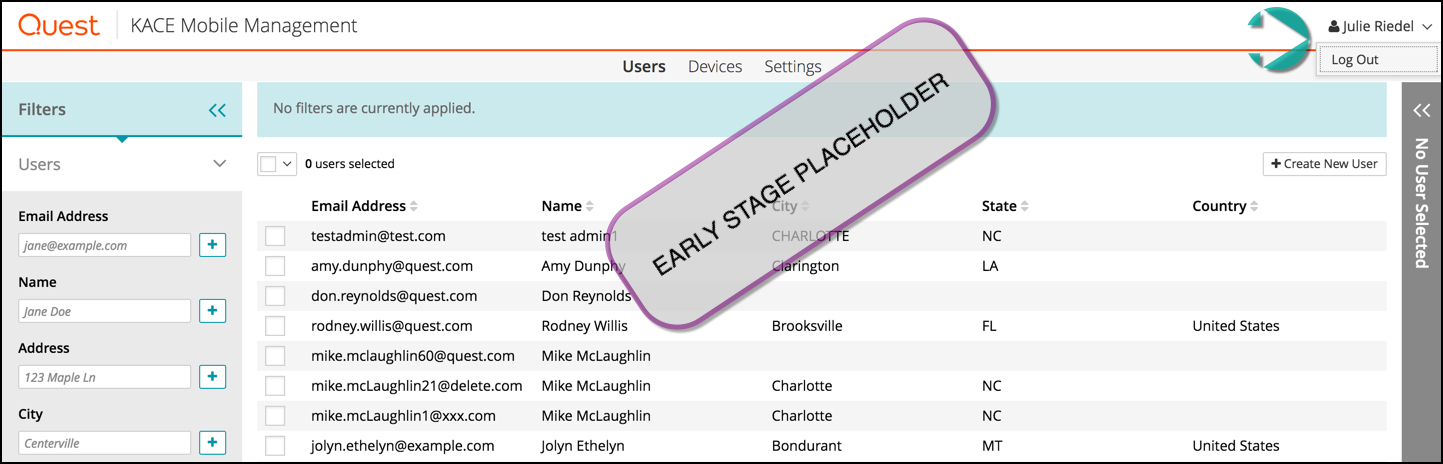Tick the jolyn.ethelyn@example.com row checkbox
Image resolution: width=1443 pixels, height=464 pixels.
point(275,446)
